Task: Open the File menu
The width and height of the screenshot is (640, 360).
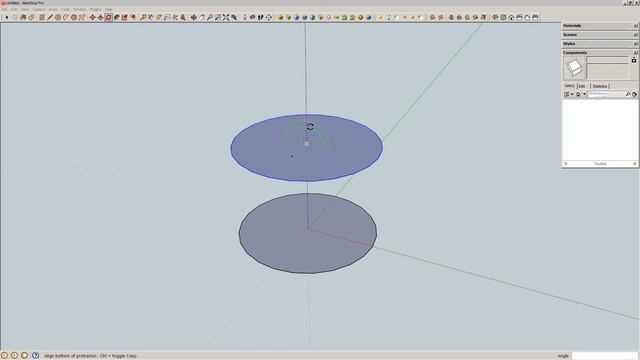Action: [4, 9]
